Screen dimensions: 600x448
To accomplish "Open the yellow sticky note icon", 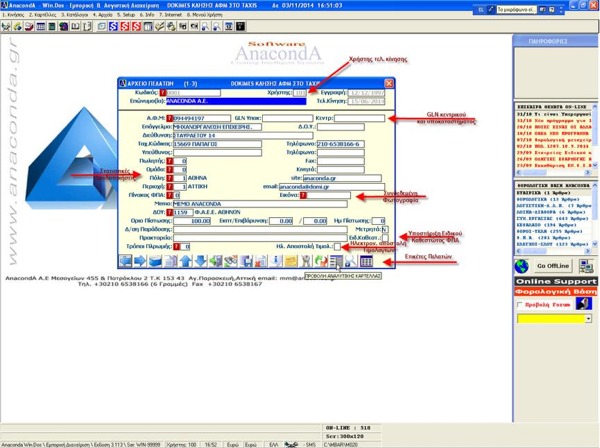I will pyautogui.click(x=291, y=261).
